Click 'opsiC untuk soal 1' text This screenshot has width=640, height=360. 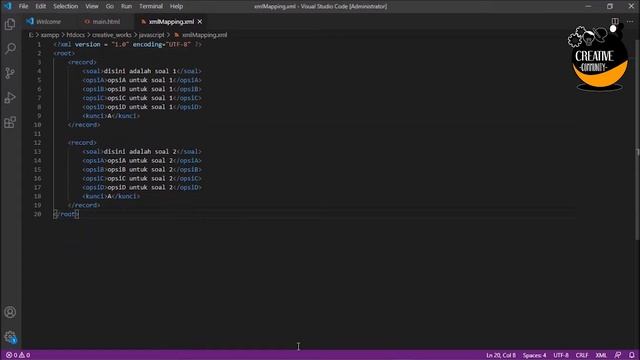pos(140,98)
